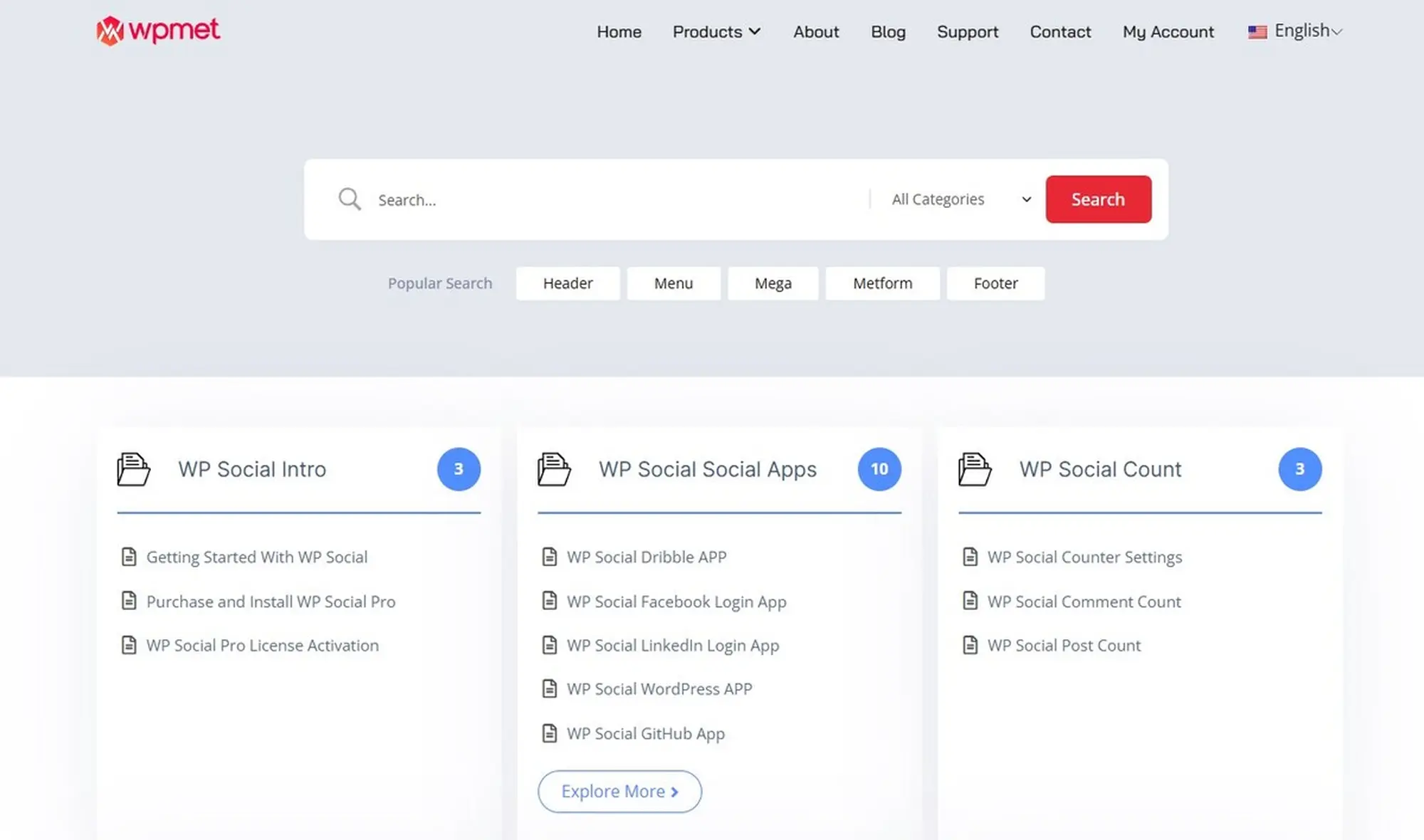
Task: Click the WP Social Intro folder icon
Action: (133, 469)
